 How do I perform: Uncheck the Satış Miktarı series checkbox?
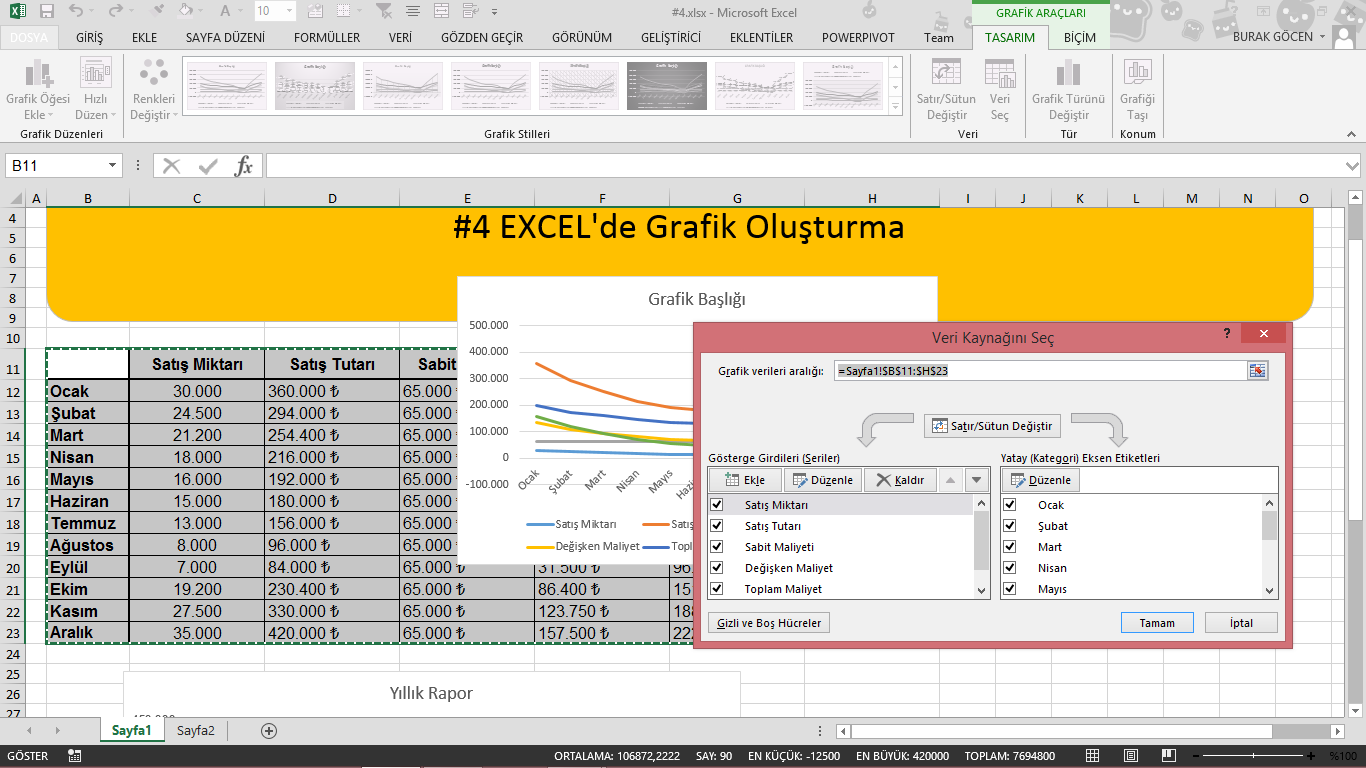pos(716,505)
